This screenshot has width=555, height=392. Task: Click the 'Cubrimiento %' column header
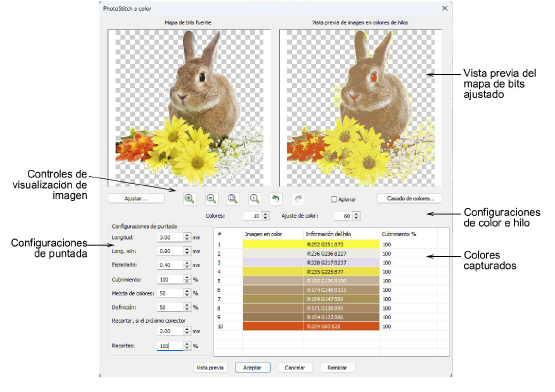(399, 234)
